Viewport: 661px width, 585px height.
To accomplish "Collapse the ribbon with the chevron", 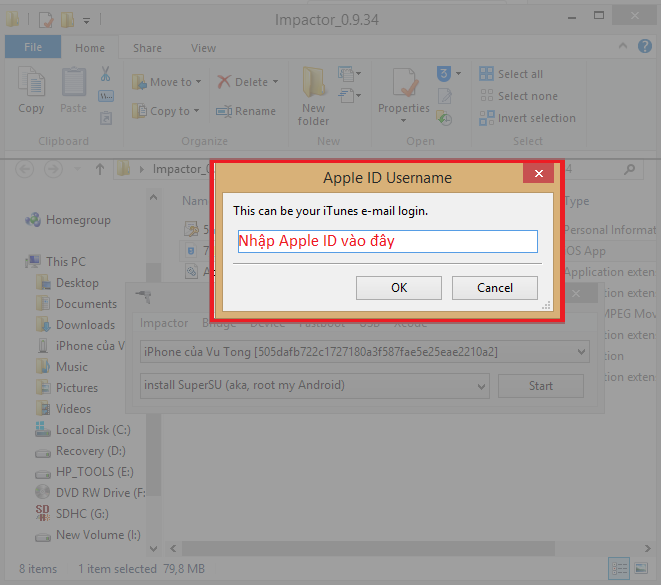I will point(623,46).
